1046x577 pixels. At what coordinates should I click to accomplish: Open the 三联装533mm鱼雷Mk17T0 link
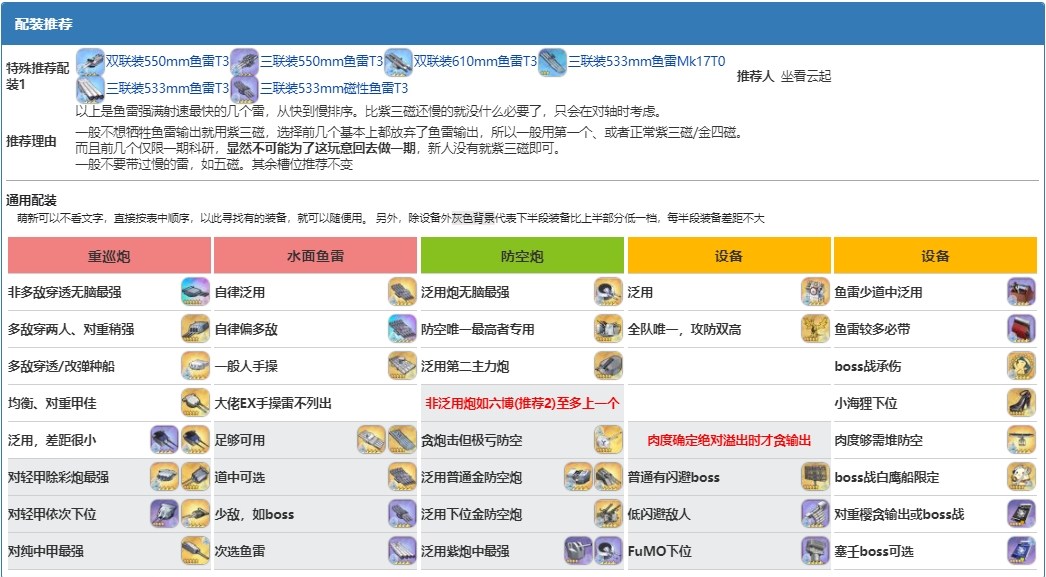pos(646,61)
